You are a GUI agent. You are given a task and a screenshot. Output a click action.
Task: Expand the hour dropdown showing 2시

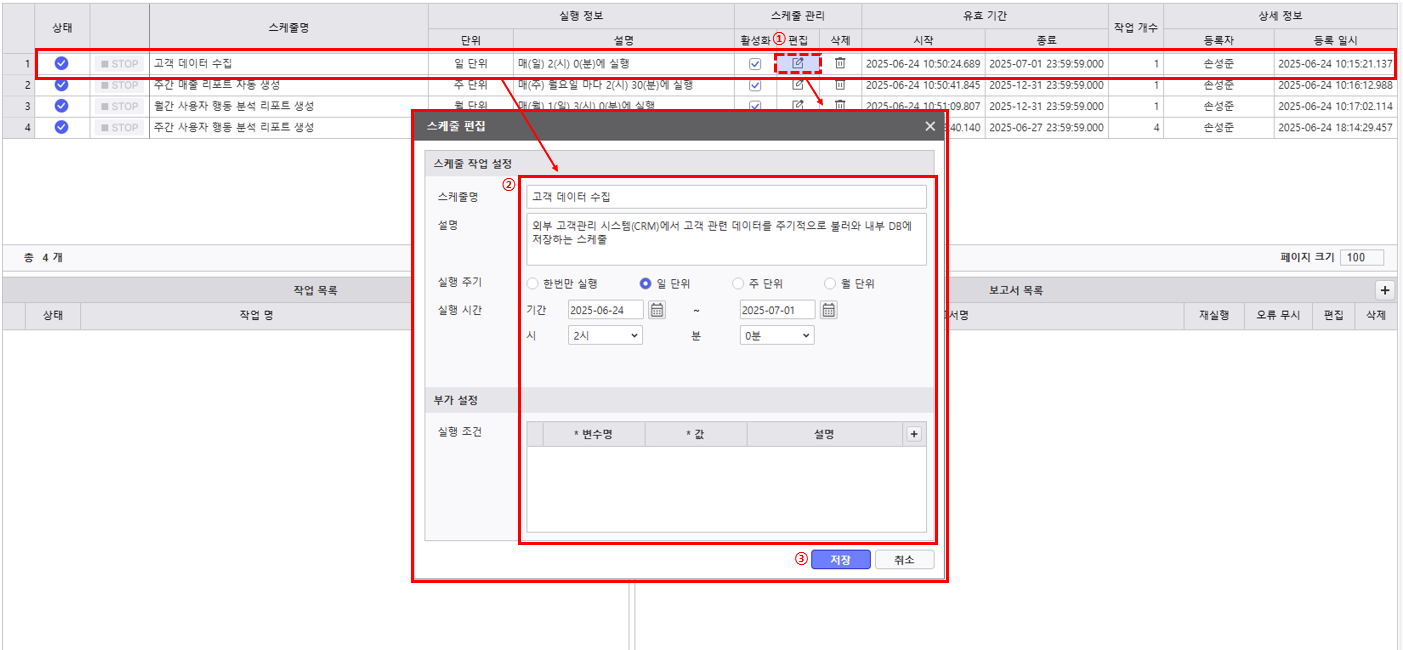pos(605,336)
